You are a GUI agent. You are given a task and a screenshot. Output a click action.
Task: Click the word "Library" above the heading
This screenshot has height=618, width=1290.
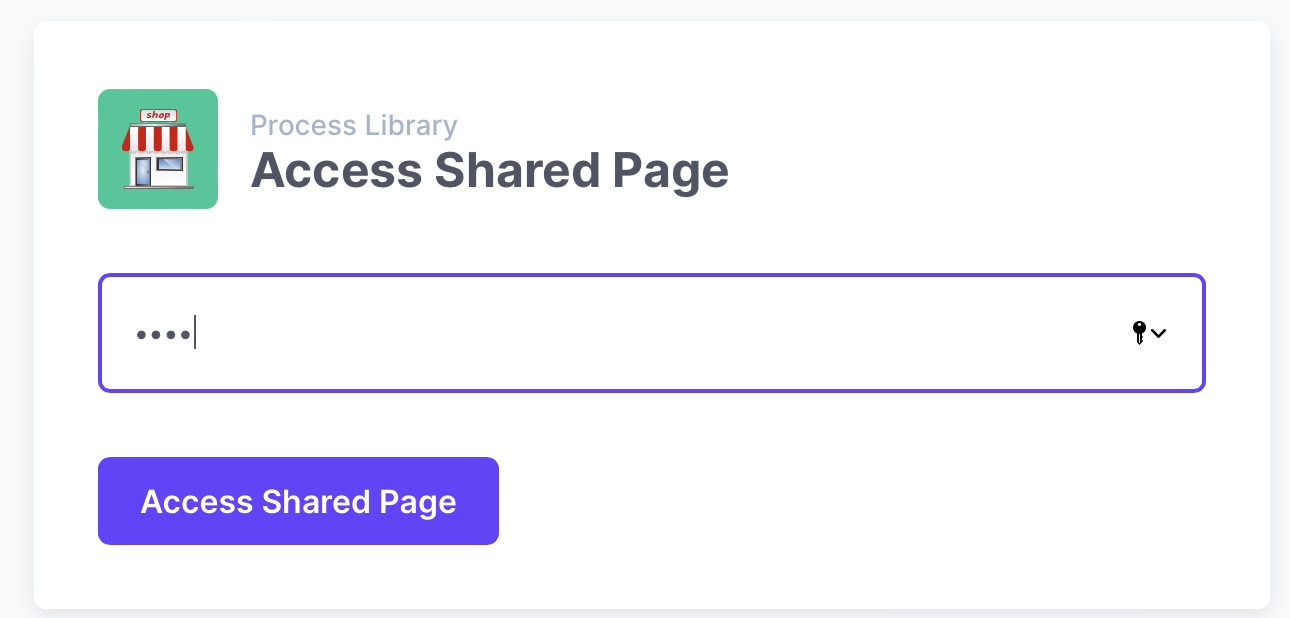click(410, 126)
